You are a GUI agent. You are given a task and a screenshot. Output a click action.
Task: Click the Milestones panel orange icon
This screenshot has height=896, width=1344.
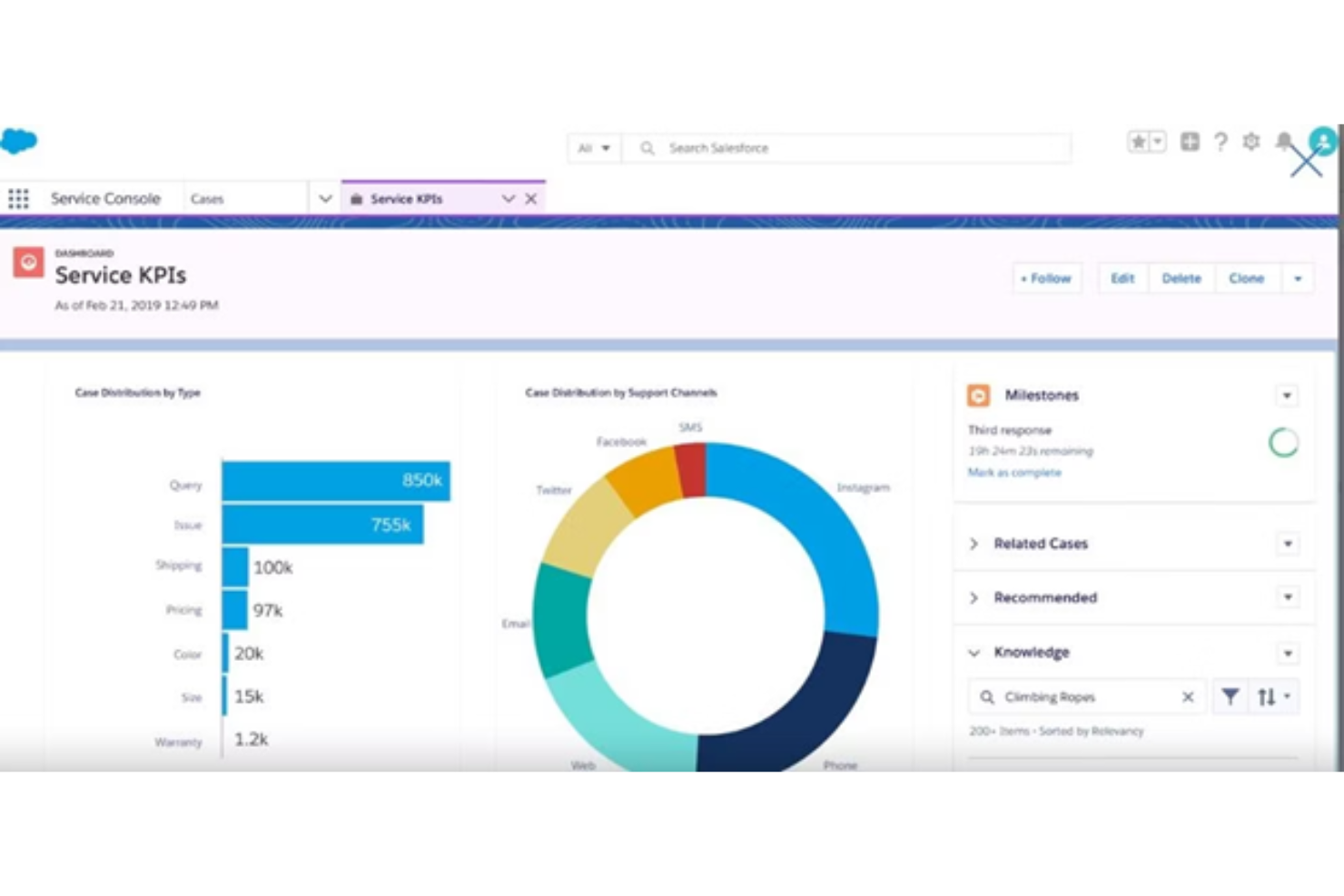tap(978, 396)
